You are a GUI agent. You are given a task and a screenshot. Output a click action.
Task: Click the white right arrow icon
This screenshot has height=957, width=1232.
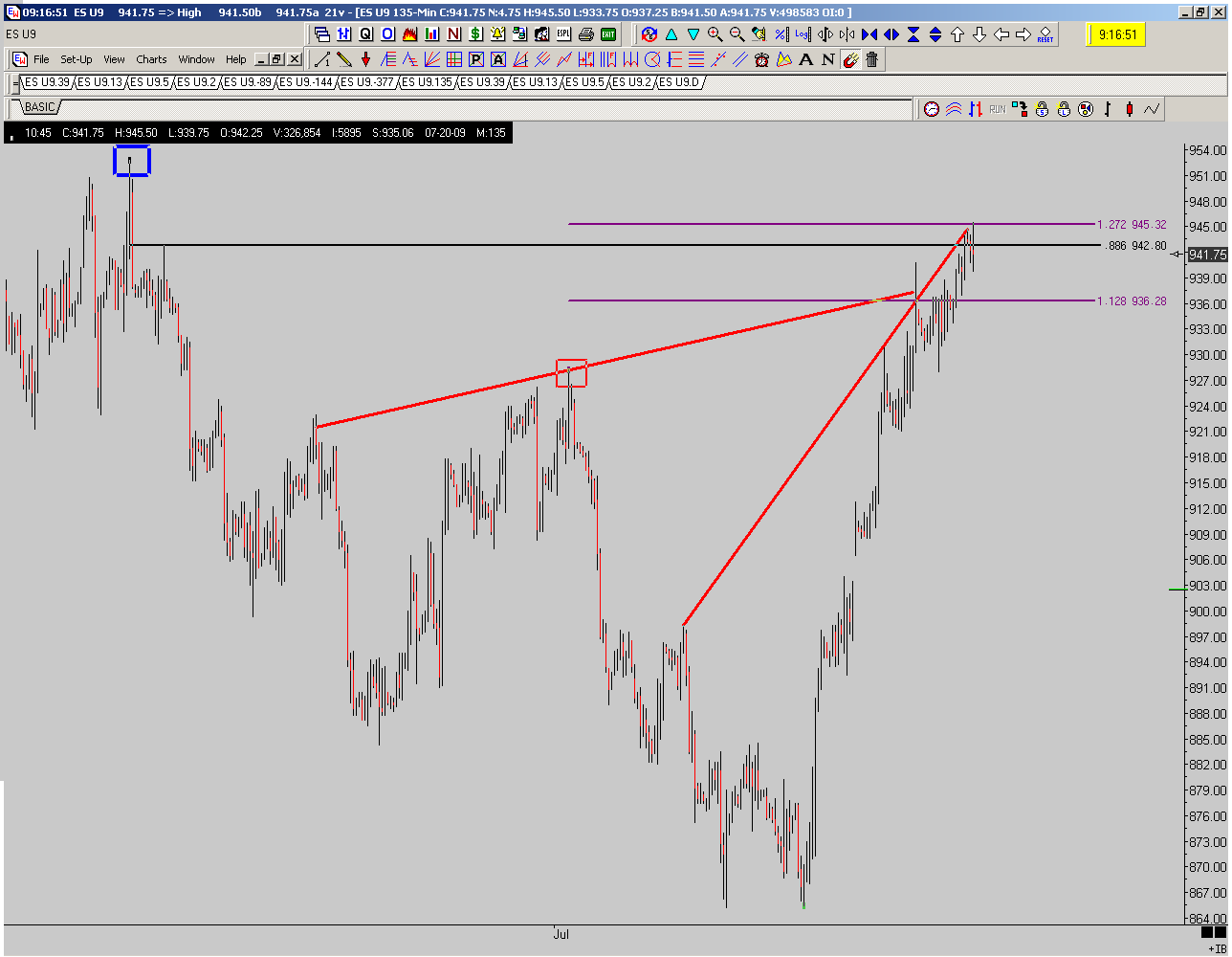1023,34
